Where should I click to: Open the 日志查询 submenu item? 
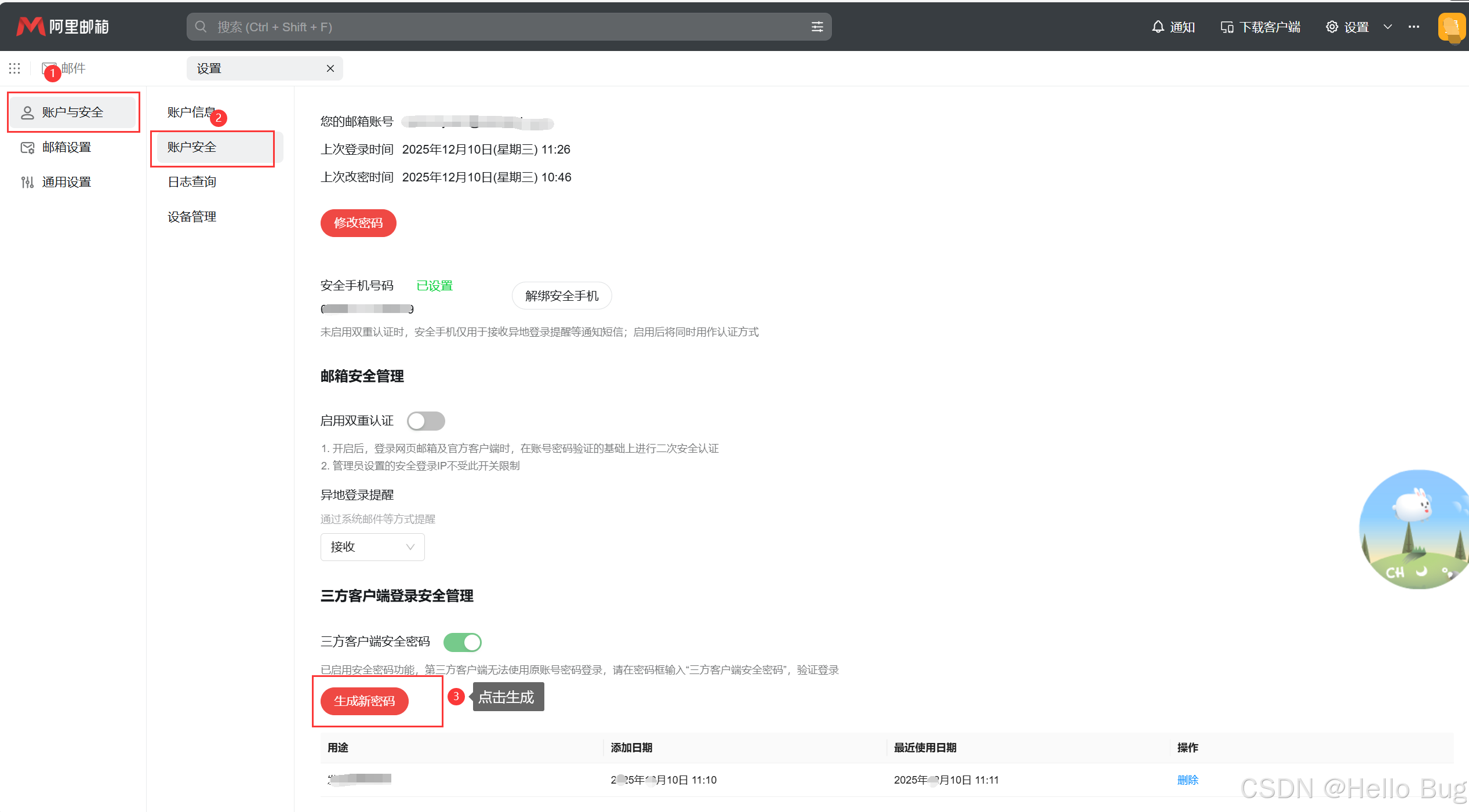click(192, 182)
